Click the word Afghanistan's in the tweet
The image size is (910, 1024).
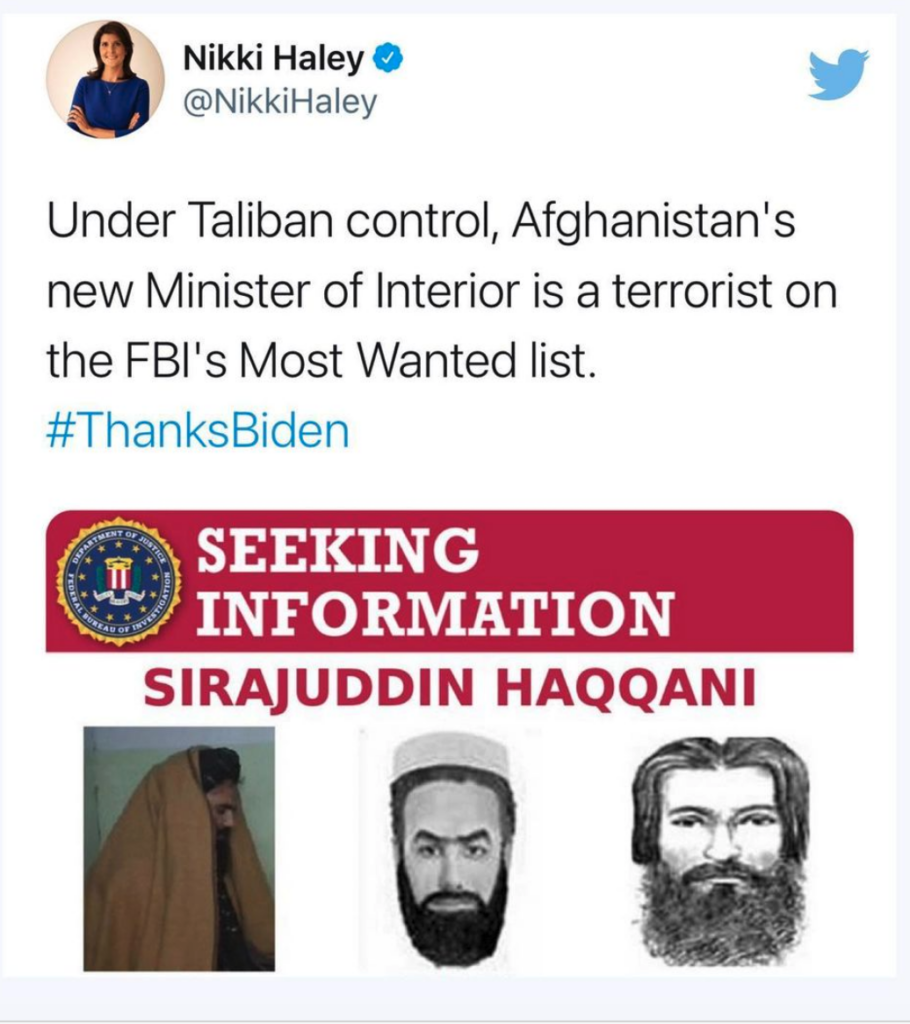point(654,223)
